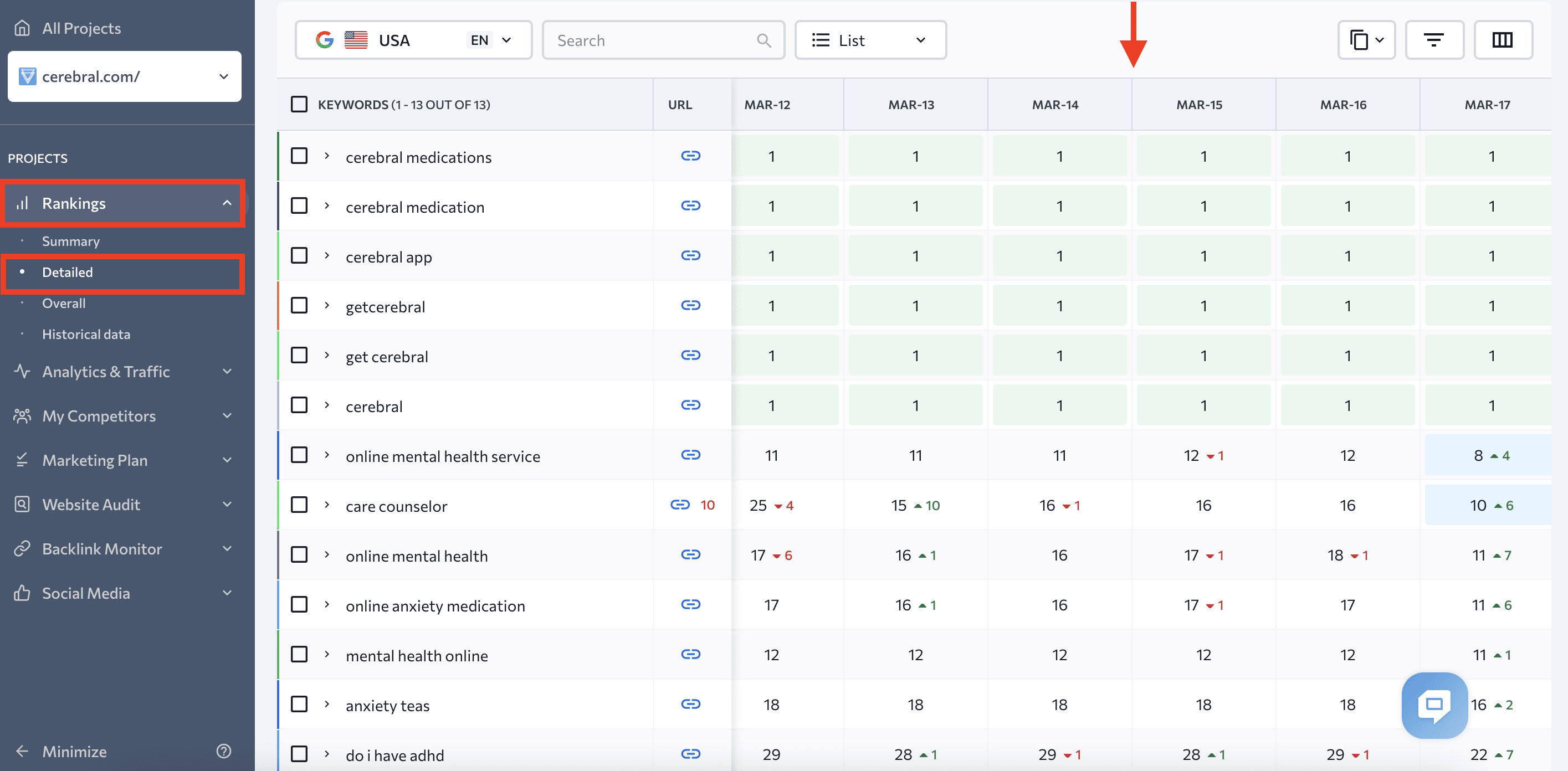Viewport: 1568px width, 771px height.
Task: Open the Overall submenu item
Action: [x=64, y=304]
